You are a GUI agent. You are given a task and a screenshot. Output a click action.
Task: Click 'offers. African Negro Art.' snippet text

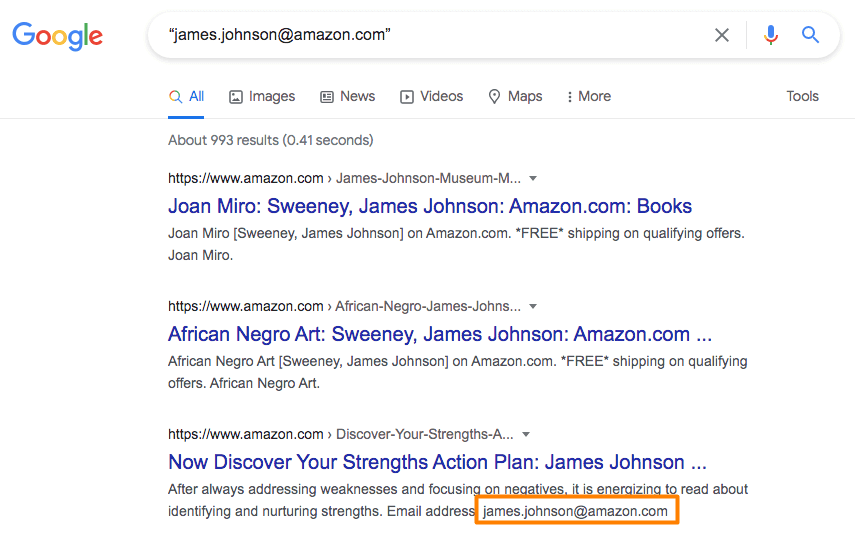(x=244, y=383)
